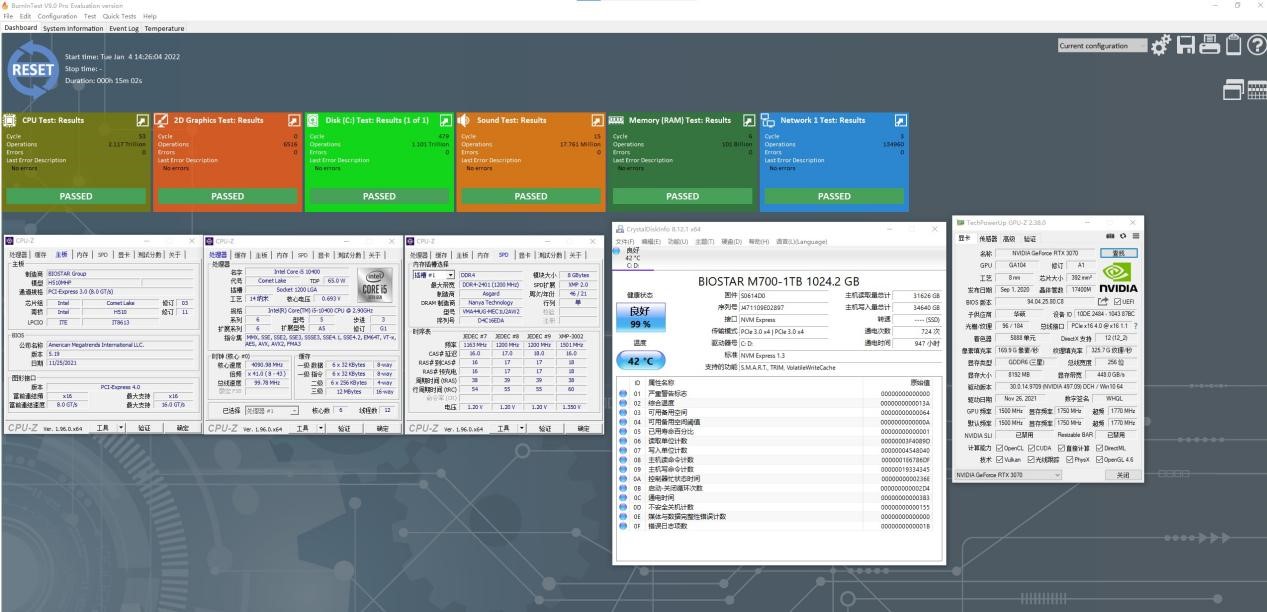Click the save floppy disk icon
1267x612 pixels.
pyautogui.click(x=1186, y=45)
